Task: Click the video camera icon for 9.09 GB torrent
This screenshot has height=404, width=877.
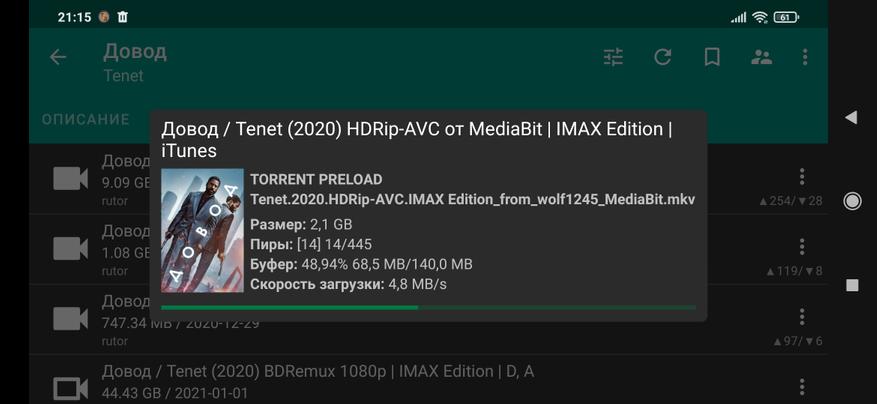Action: pyautogui.click(x=71, y=178)
